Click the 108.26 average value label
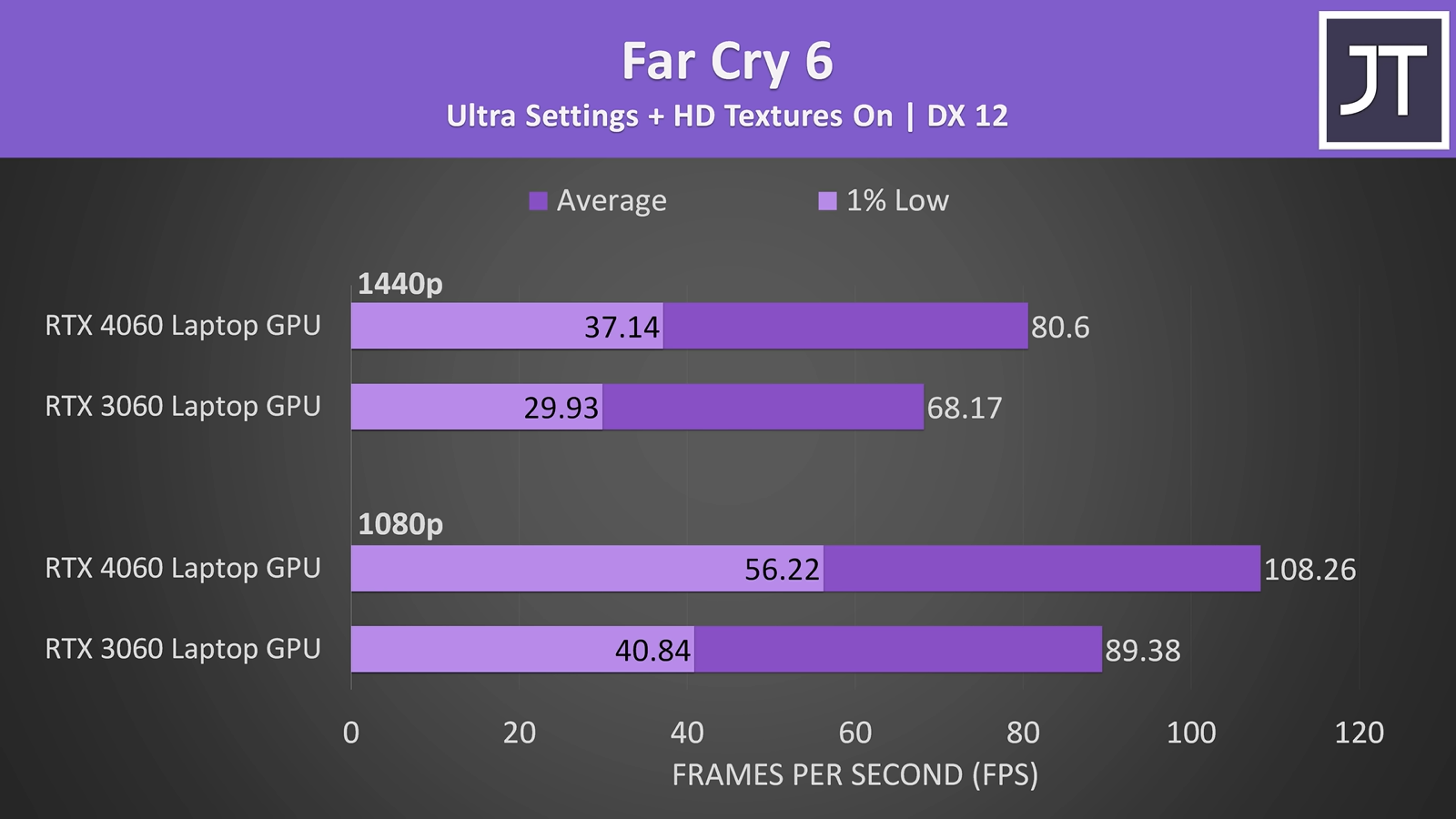1456x819 pixels. tap(1309, 570)
